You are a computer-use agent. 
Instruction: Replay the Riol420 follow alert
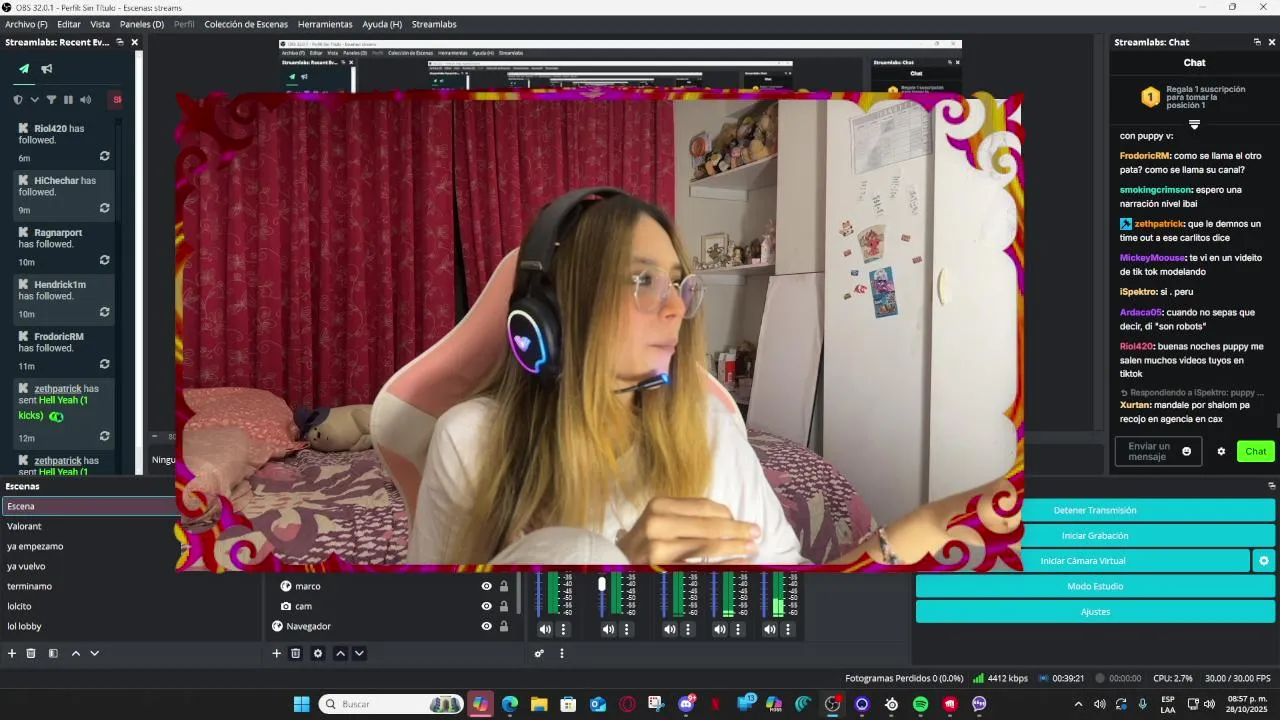(x=104, y=157)
